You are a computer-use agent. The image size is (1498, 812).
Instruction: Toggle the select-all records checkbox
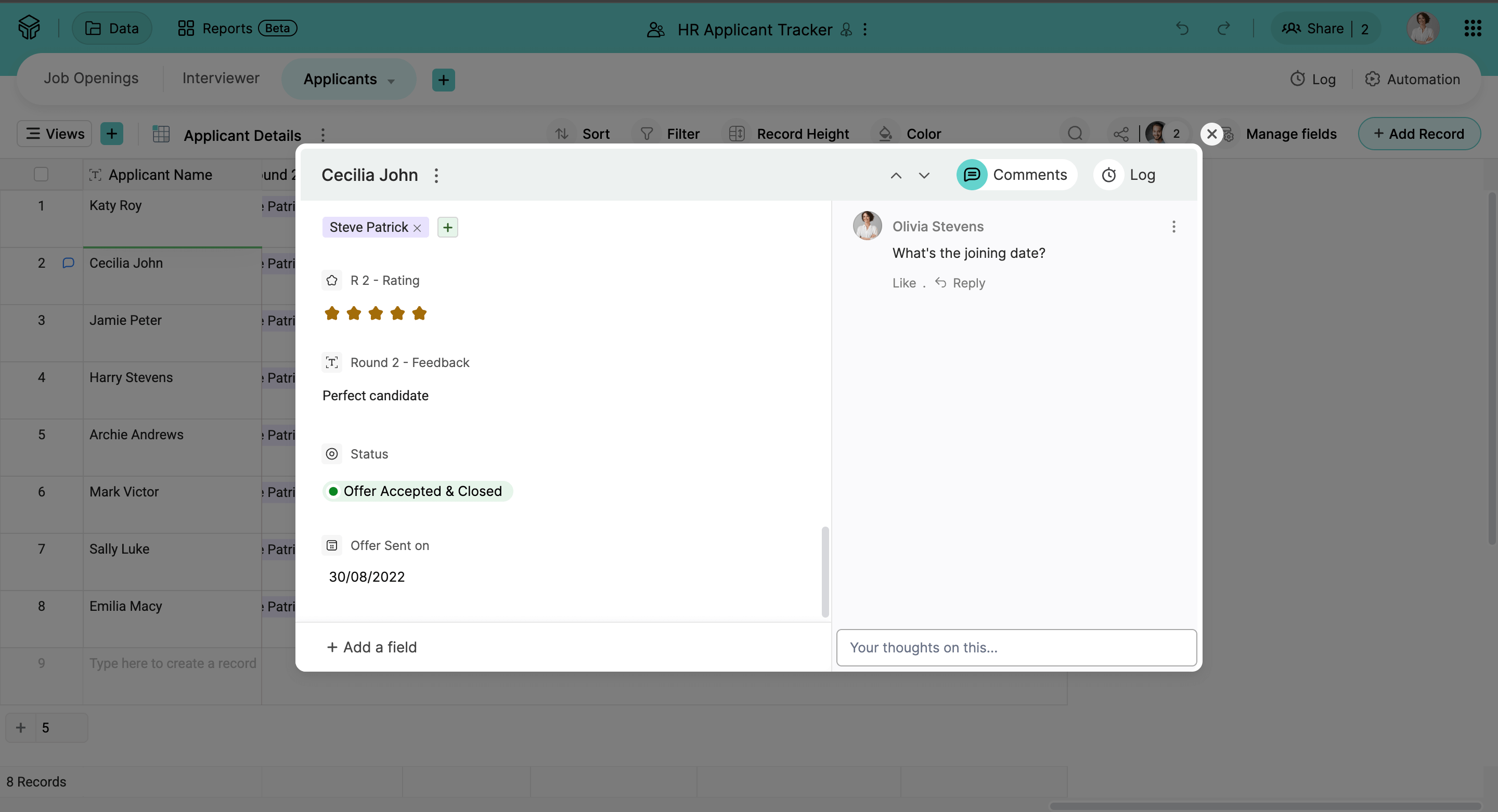pyautogui.click(x=41, y=174)
